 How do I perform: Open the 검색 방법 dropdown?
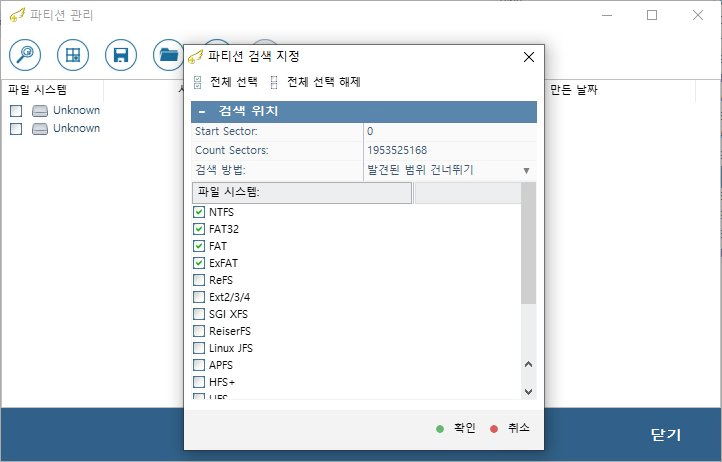[526, 171]
